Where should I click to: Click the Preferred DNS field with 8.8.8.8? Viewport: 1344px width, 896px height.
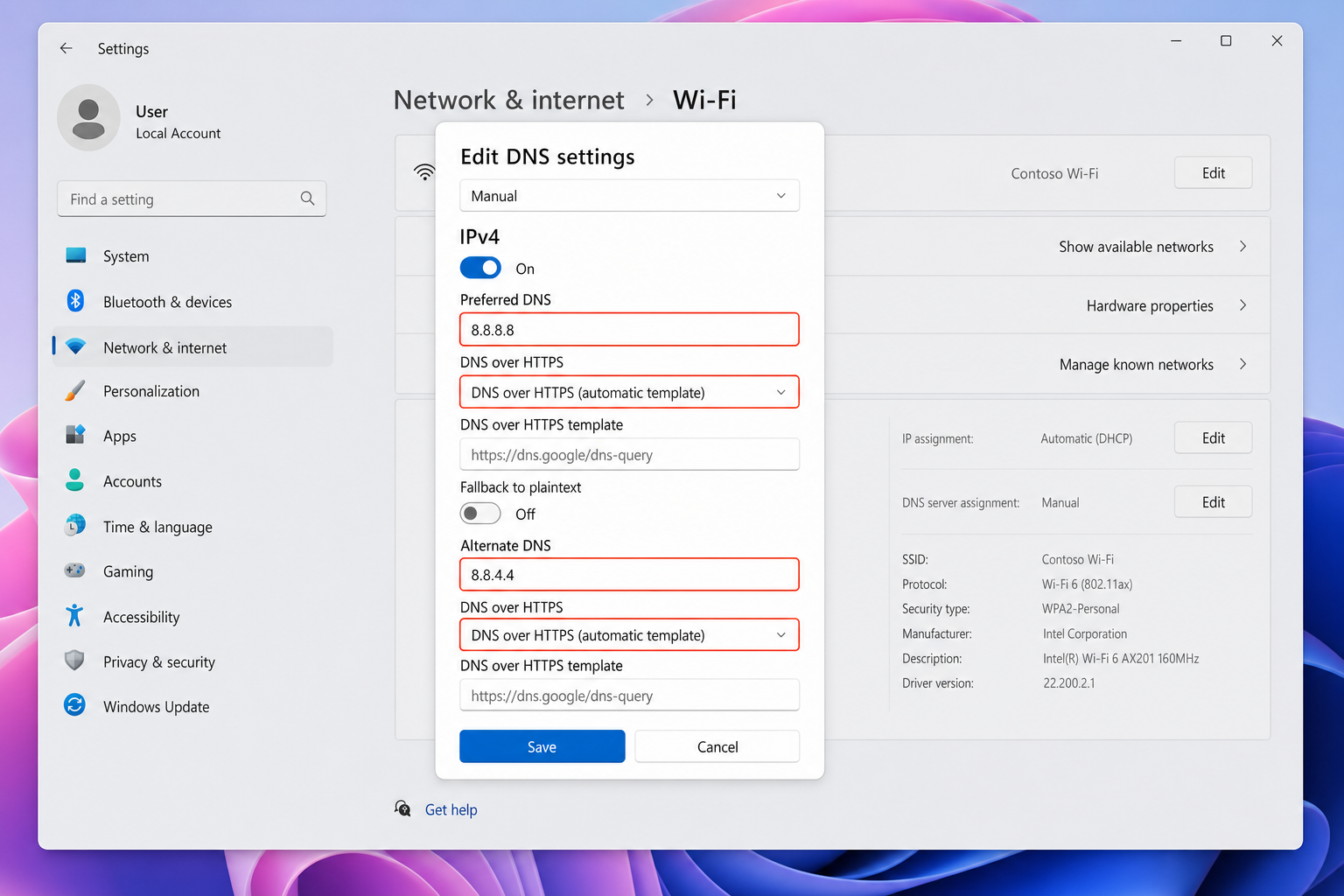pyautogui.click(x=629, y=330)
